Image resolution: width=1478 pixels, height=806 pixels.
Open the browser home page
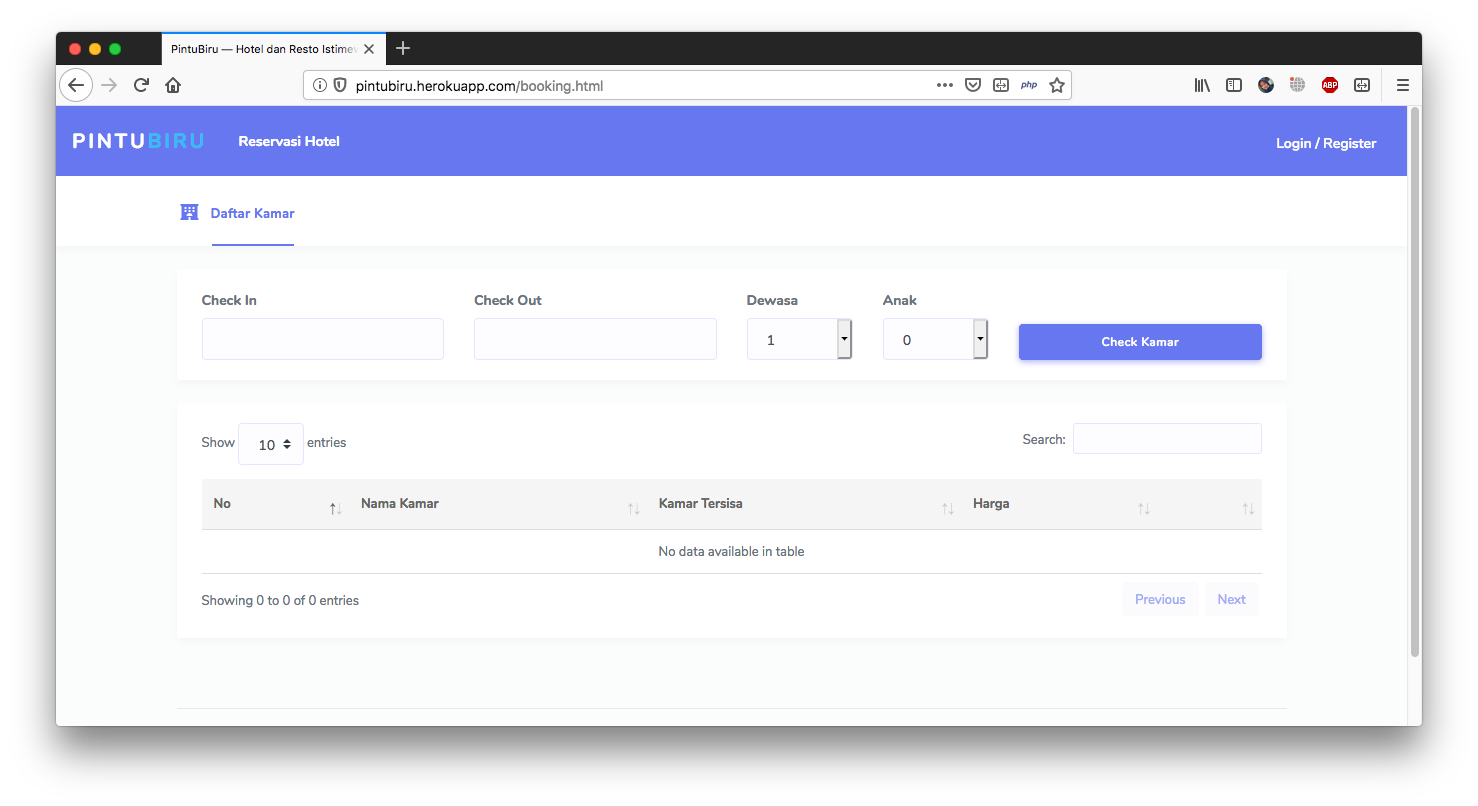(x=173, y=85)
